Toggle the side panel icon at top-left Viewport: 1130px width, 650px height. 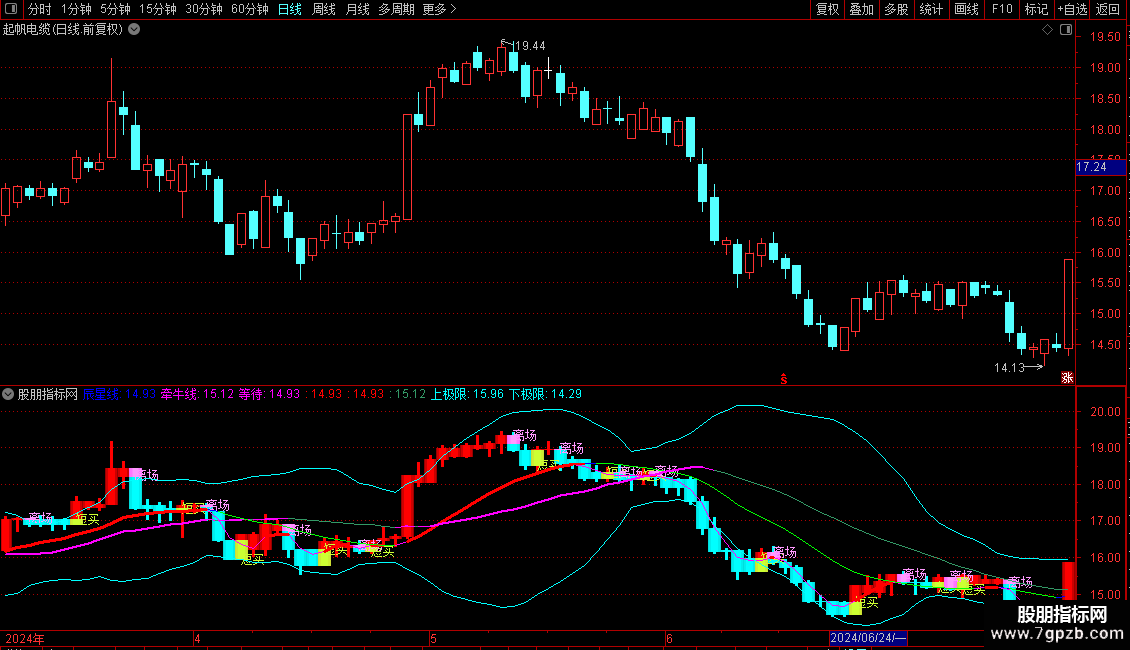click(11, 9)
